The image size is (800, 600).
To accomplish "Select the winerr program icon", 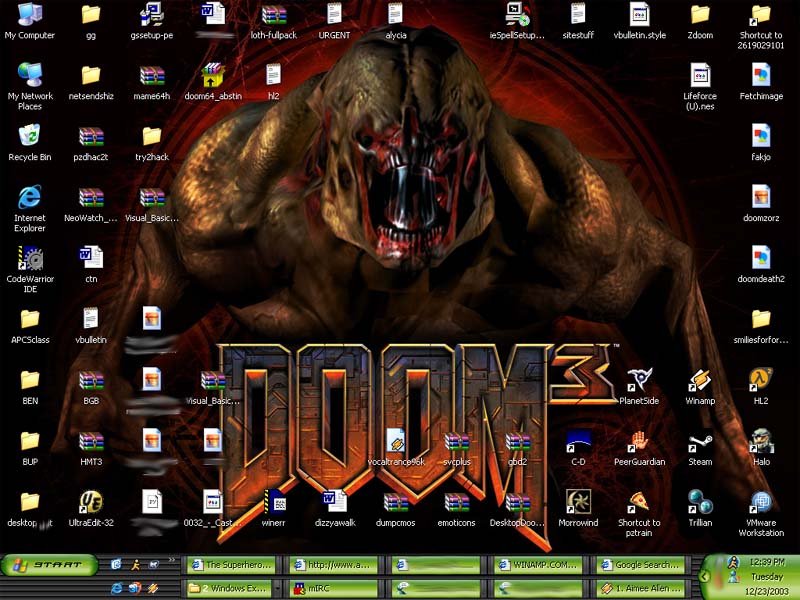I will coord(273,508).
